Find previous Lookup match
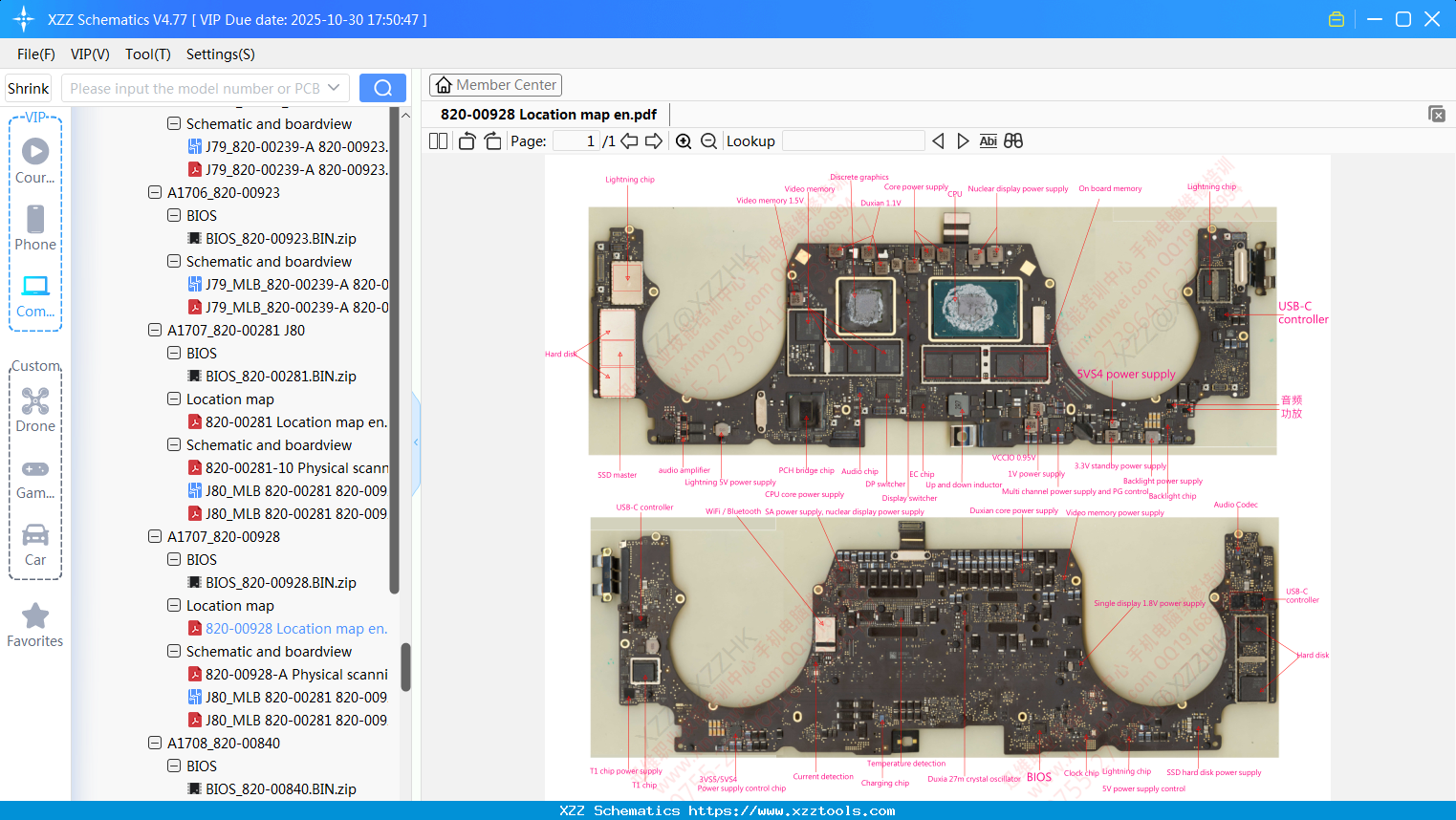 coord(938,141)
